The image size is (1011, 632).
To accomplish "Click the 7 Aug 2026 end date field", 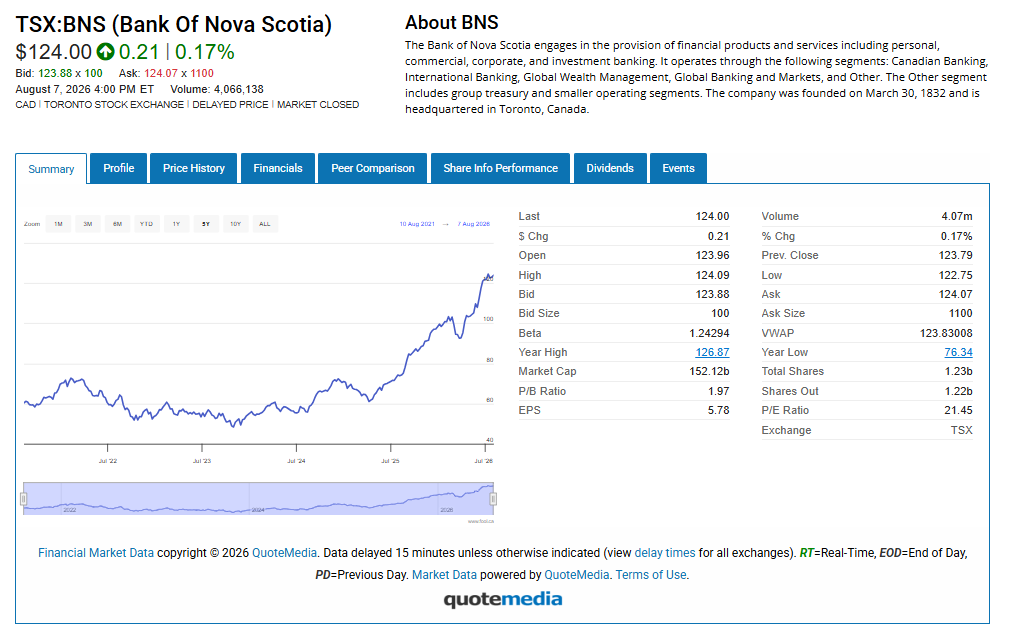I will pyautogui.click(x=474, y=224).
